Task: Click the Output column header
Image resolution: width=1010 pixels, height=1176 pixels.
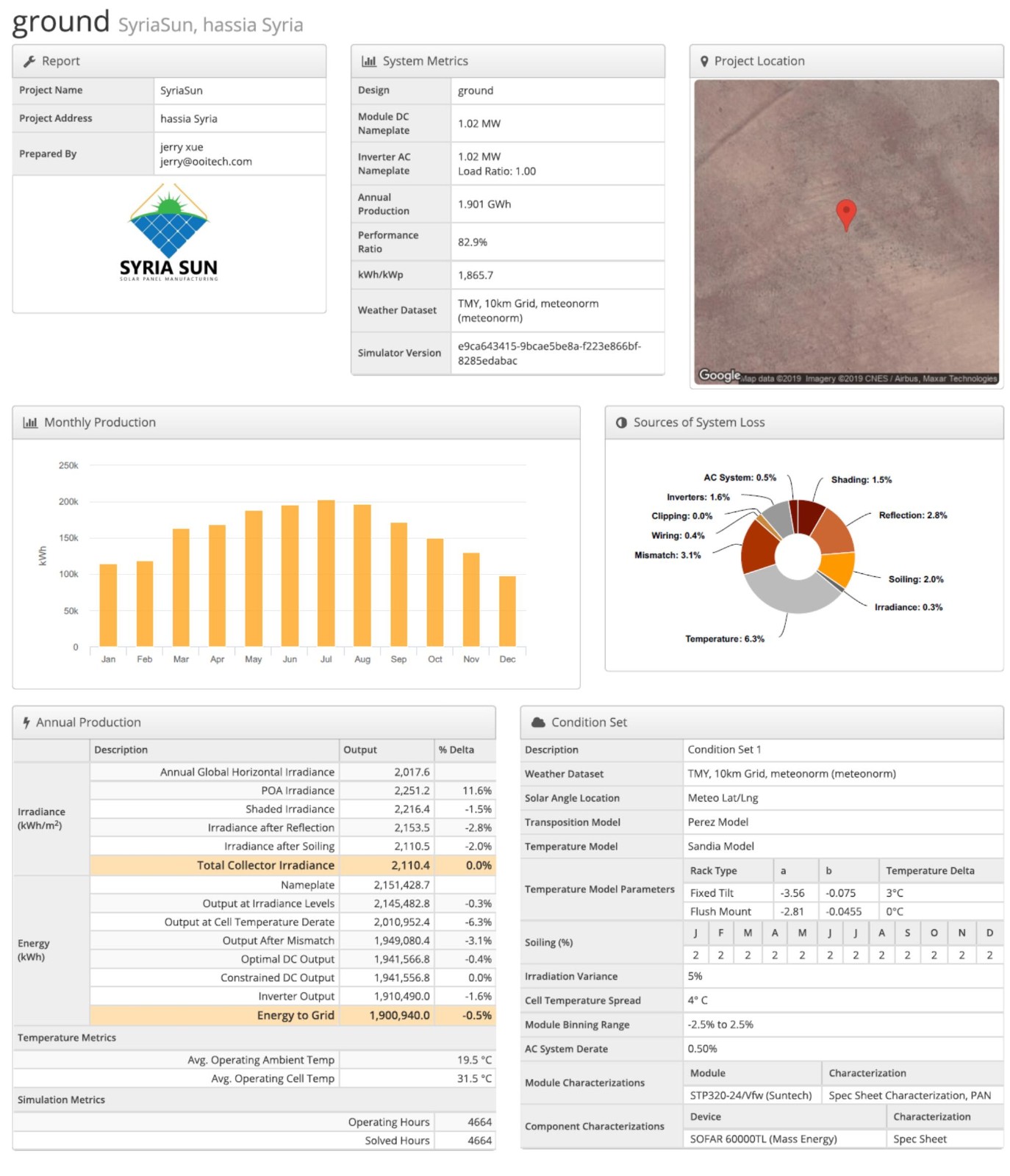Action: 360,750
